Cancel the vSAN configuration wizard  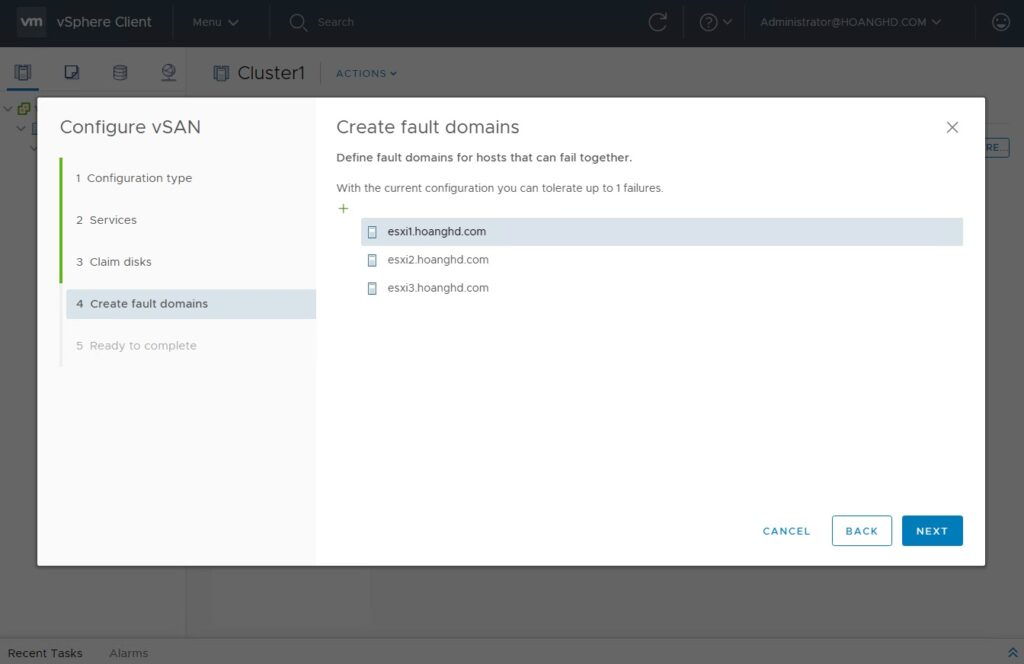pos(786,531)
